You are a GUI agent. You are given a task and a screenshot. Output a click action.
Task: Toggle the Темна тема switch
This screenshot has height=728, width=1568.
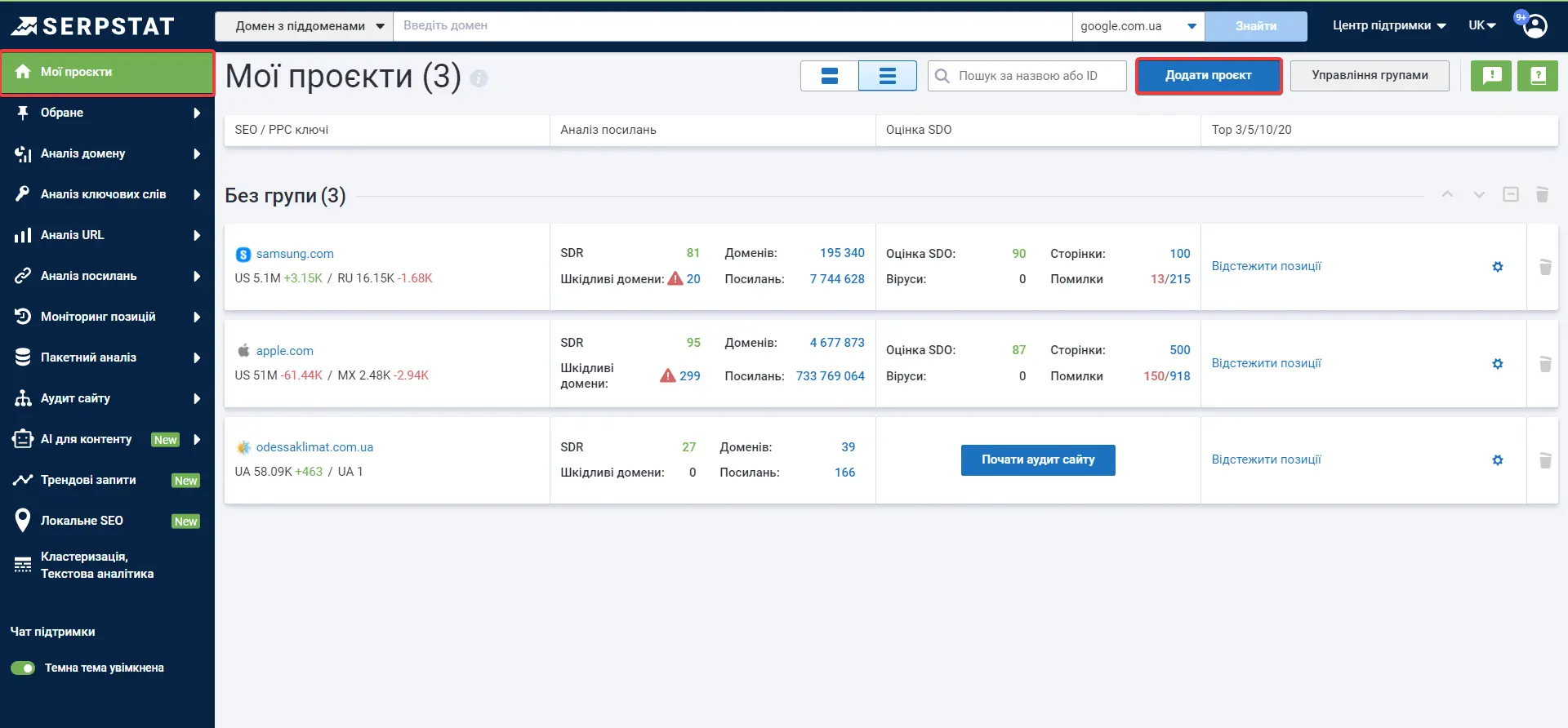[x=23, y=668]
